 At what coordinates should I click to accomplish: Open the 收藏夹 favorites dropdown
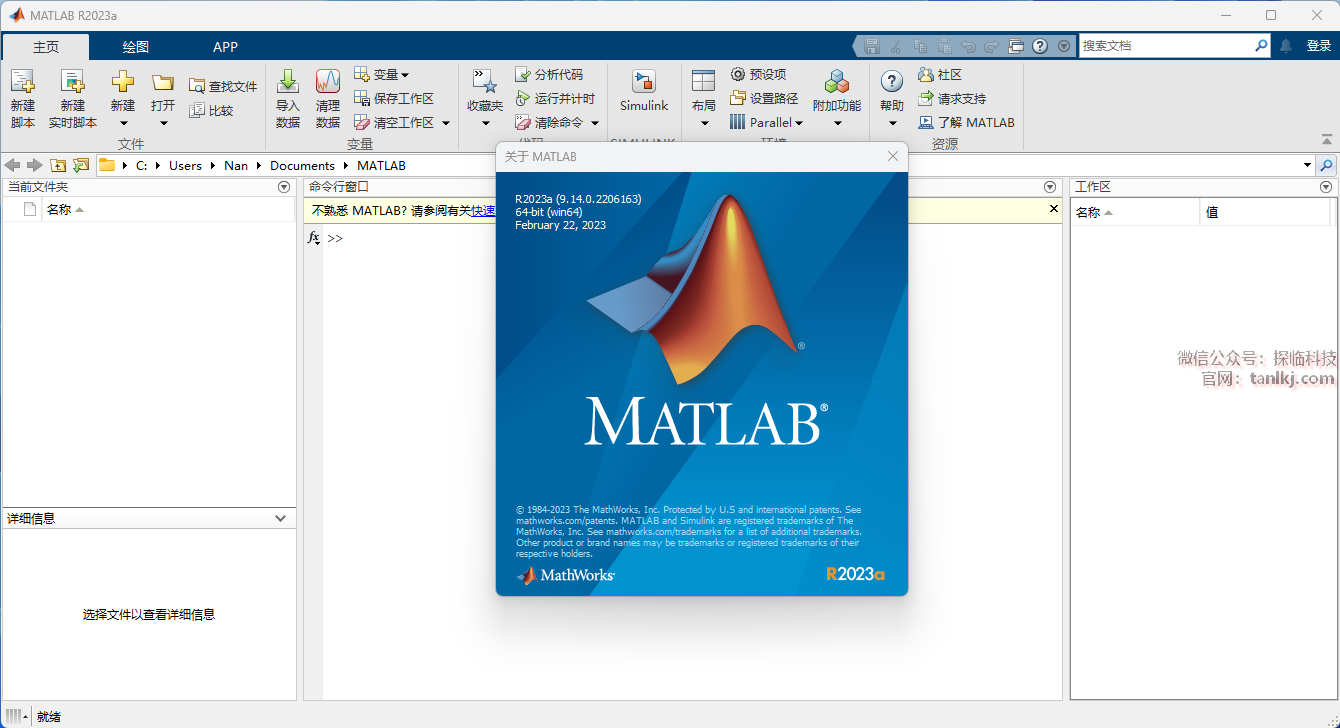coord(485,124)
